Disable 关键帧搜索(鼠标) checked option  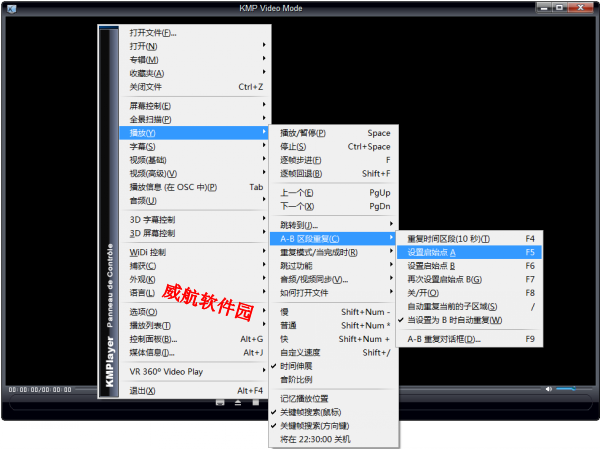(320, 411)
